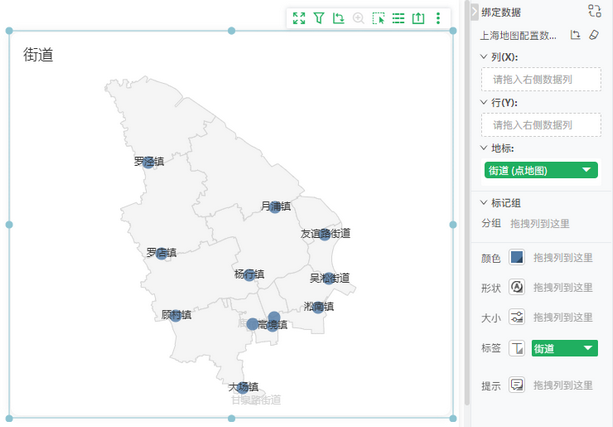Click the box selection cursor tool
Image resolution: width=613 pixels, height=427 pixels.
point(378,18)
